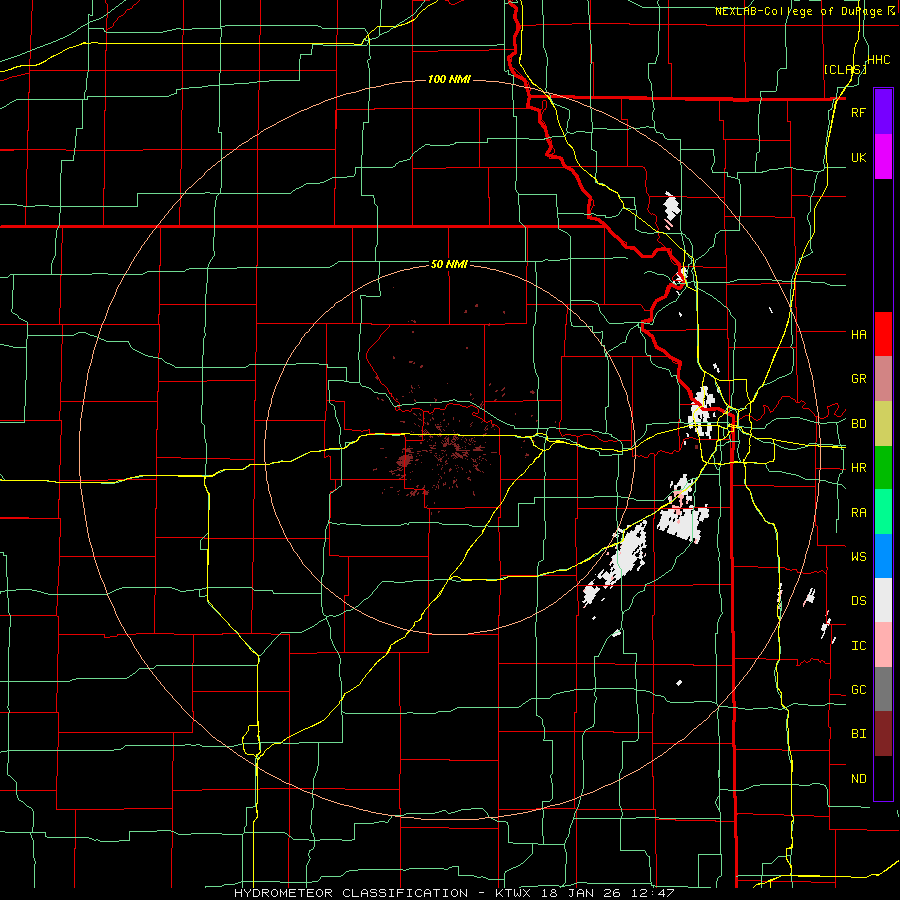Click the white DS legend swatch
The image size is (900, 900).
883,600
